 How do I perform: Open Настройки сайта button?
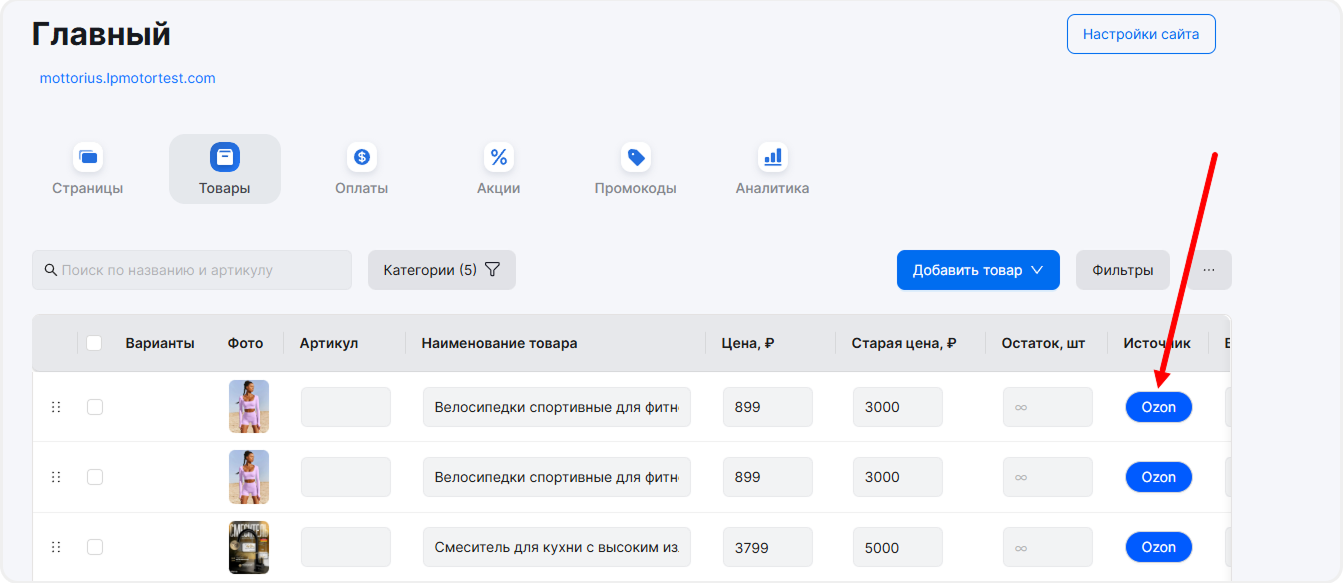(1141, 34)
